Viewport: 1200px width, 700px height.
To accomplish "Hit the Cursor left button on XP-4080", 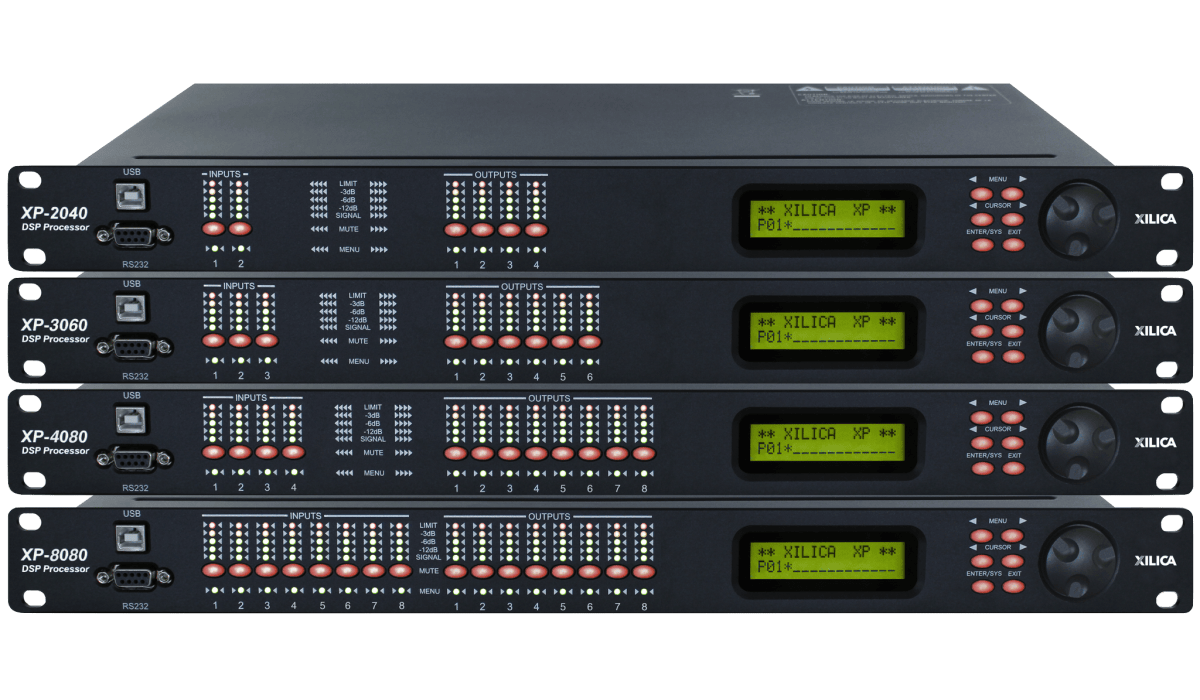I will [982, 442].
